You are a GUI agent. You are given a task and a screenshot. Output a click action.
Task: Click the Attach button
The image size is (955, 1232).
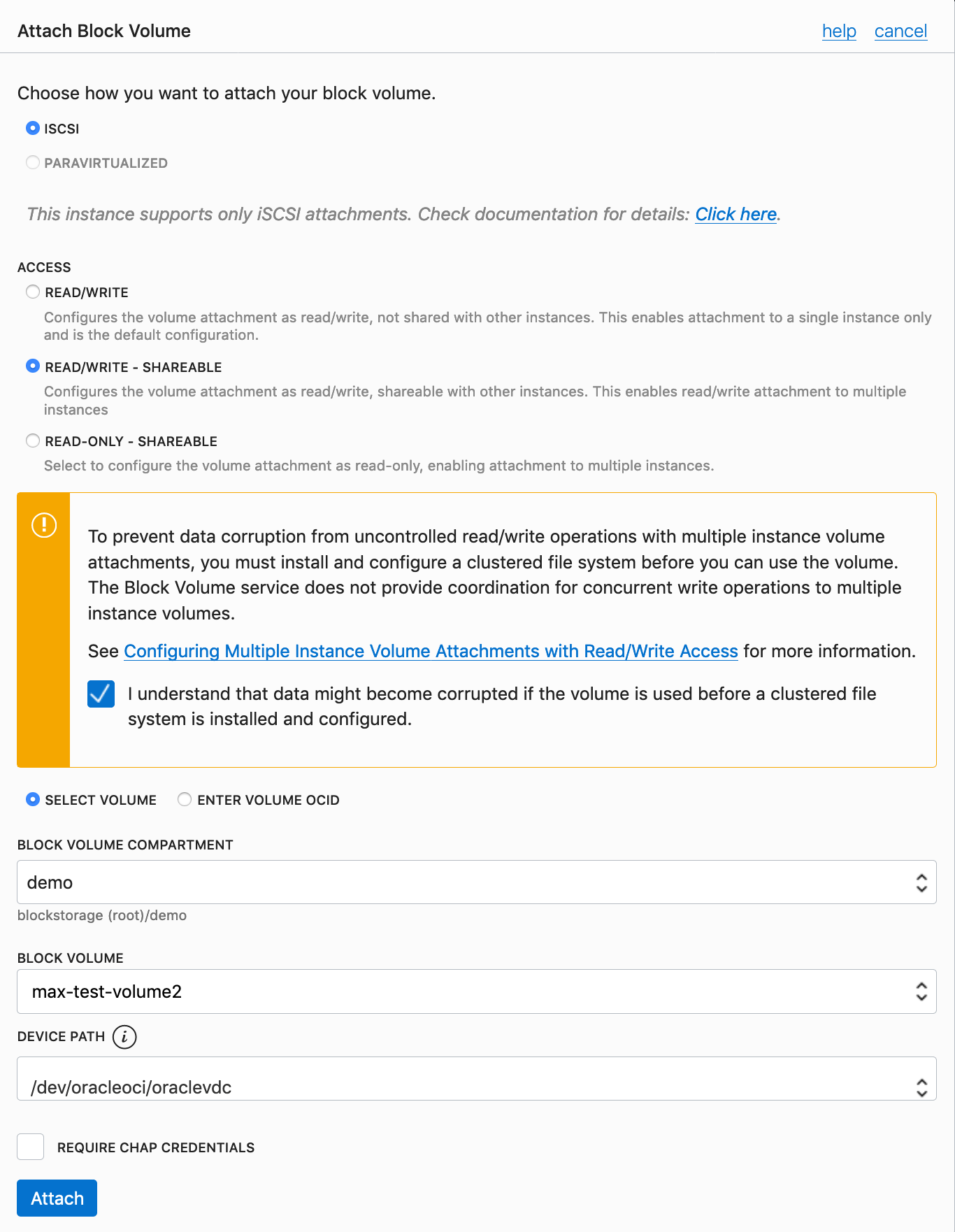click(x=56, y=1198)
